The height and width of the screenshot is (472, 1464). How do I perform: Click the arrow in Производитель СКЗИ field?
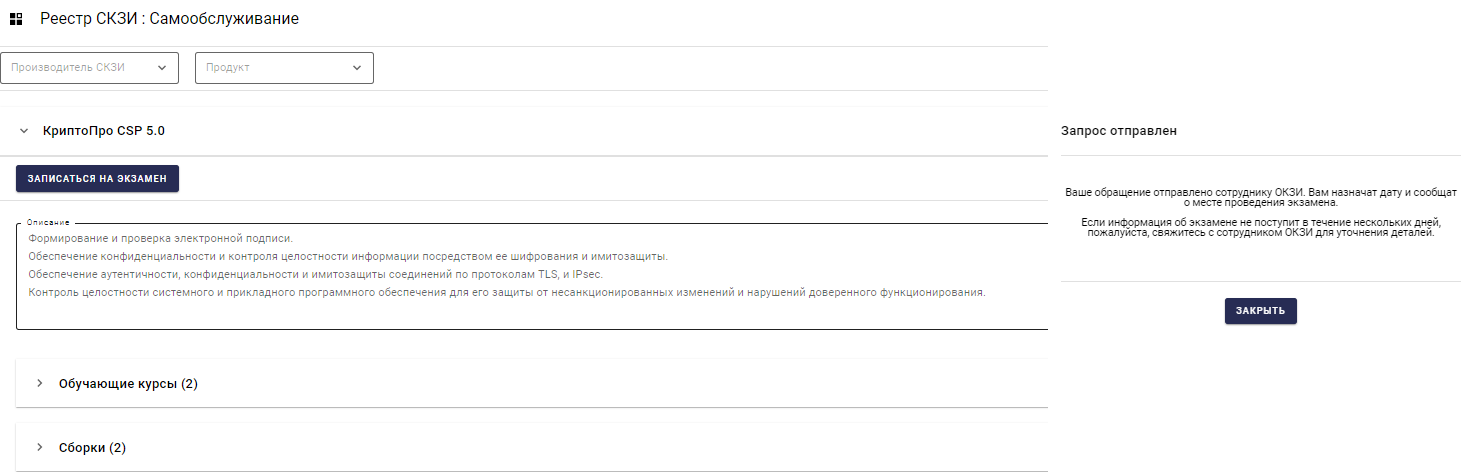tap(162, 68)
